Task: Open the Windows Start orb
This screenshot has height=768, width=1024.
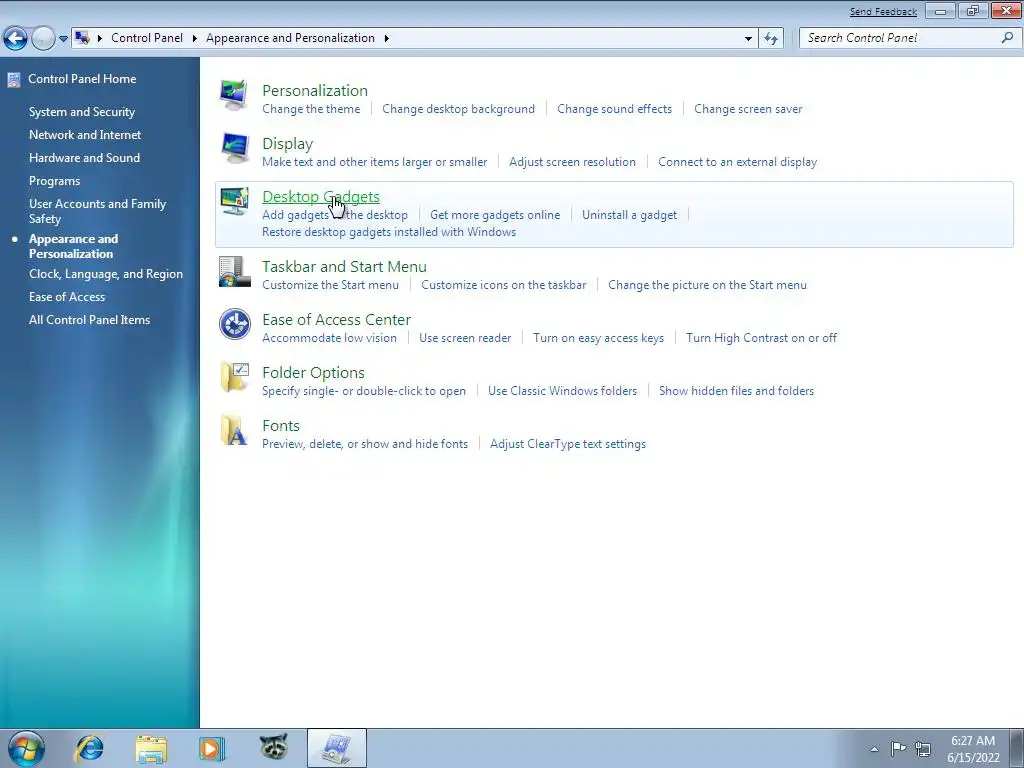Action: tap(26, 748)
